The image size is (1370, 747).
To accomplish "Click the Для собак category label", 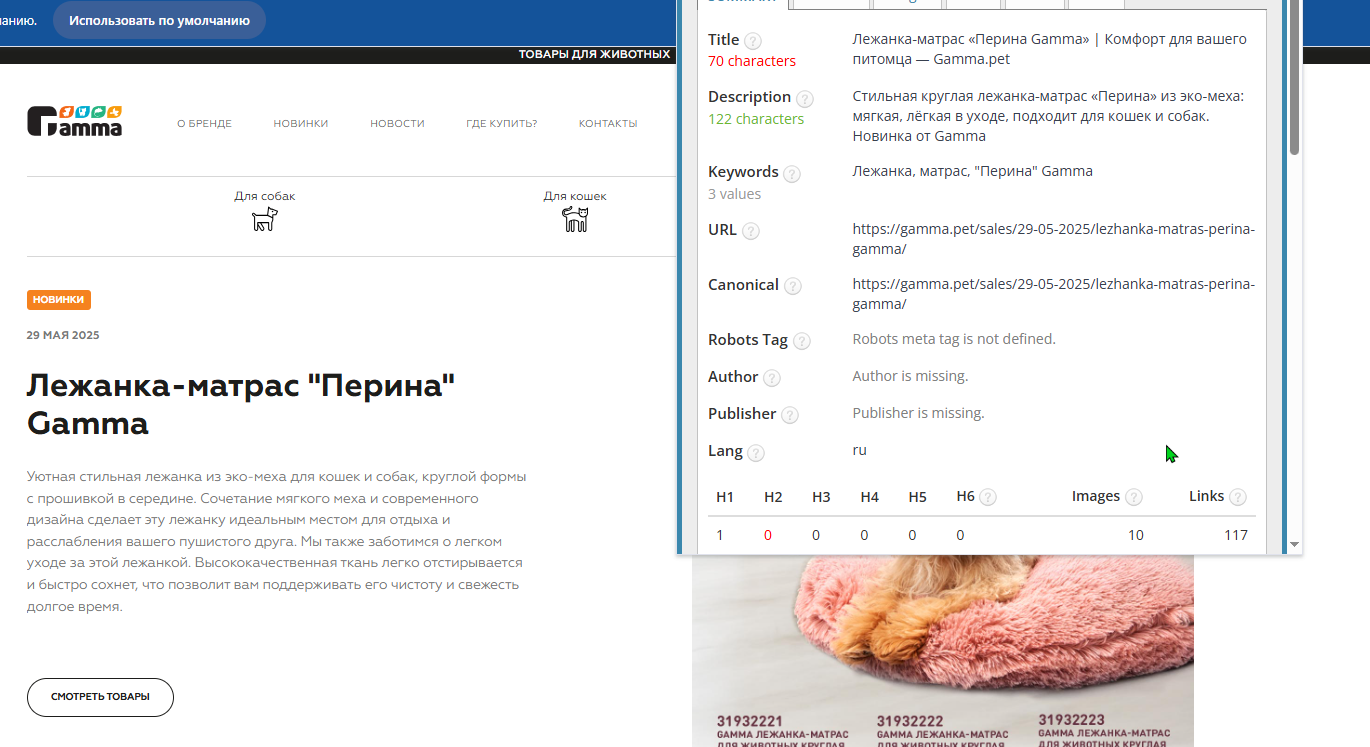I will (x=265, y=196).
